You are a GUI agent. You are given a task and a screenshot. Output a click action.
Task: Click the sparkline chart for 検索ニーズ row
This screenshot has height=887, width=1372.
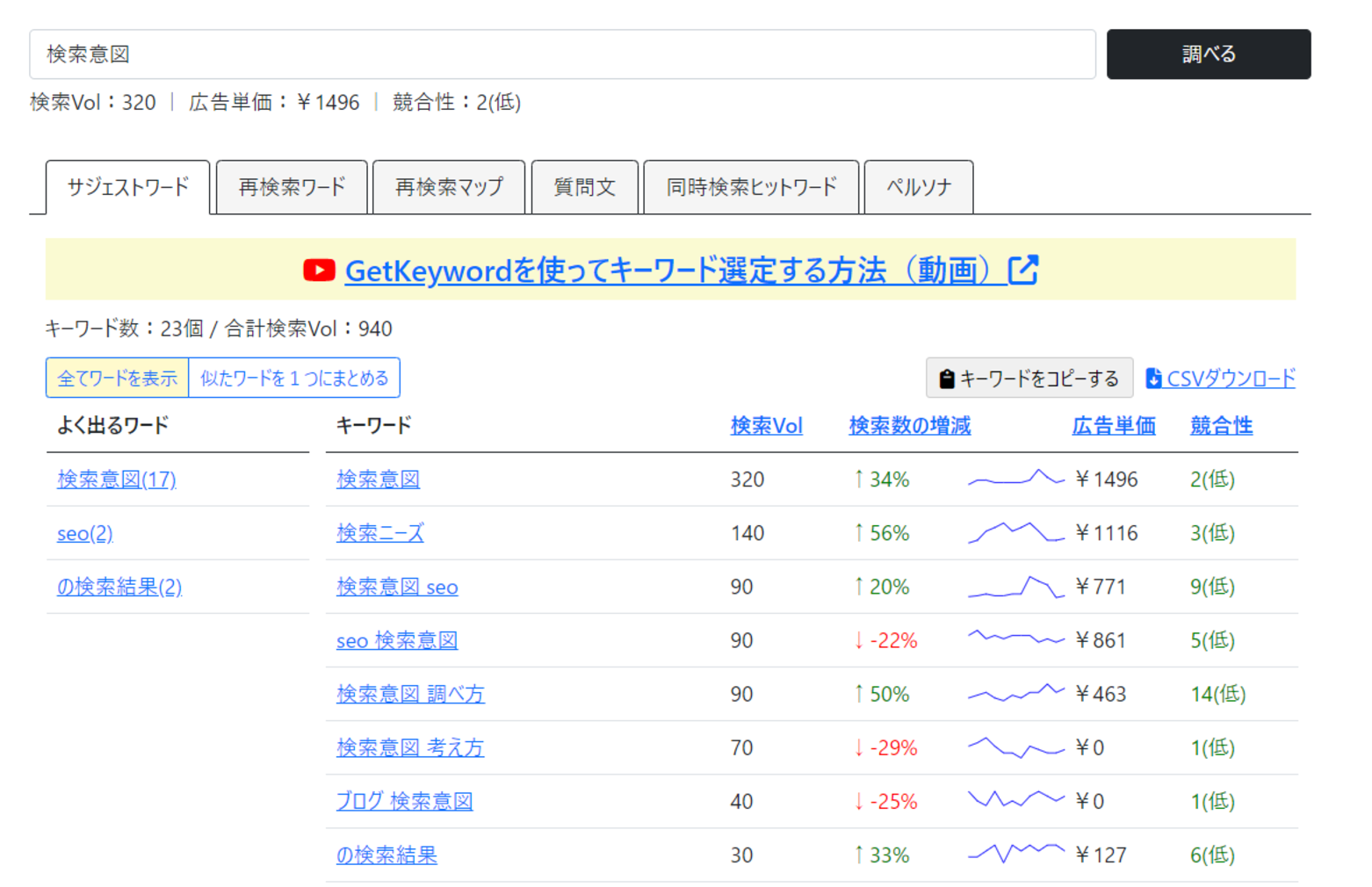(x=1015, y=533)
